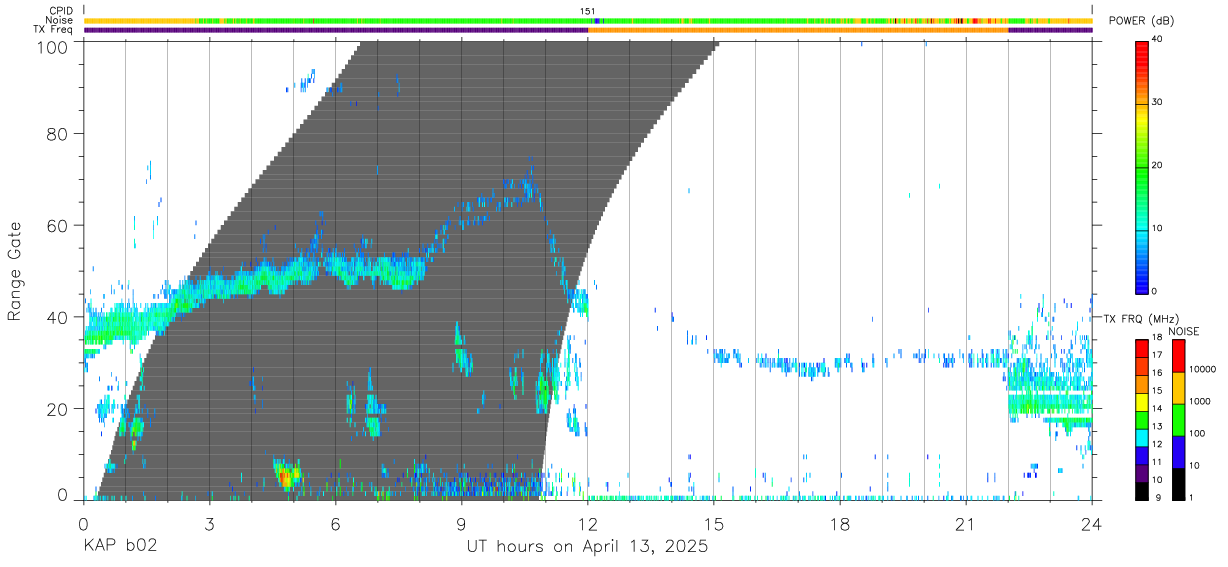This screenshot has height=567, width=1228.
Task: Click the blue bottom of the POWER color bar
Action: [1141, 280]
